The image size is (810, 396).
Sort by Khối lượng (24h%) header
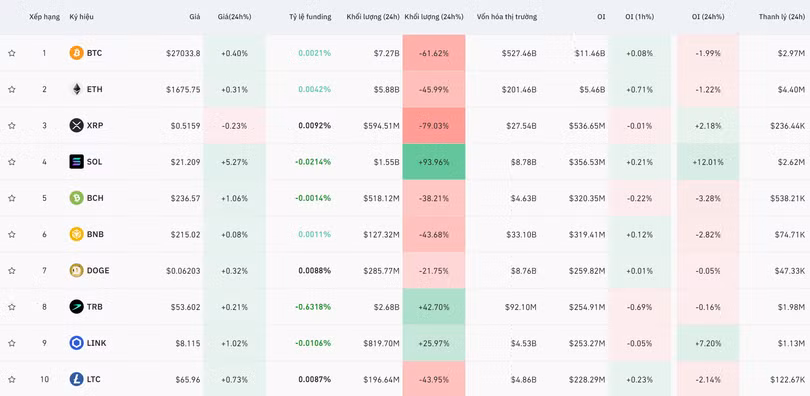[x=434, y=17]
